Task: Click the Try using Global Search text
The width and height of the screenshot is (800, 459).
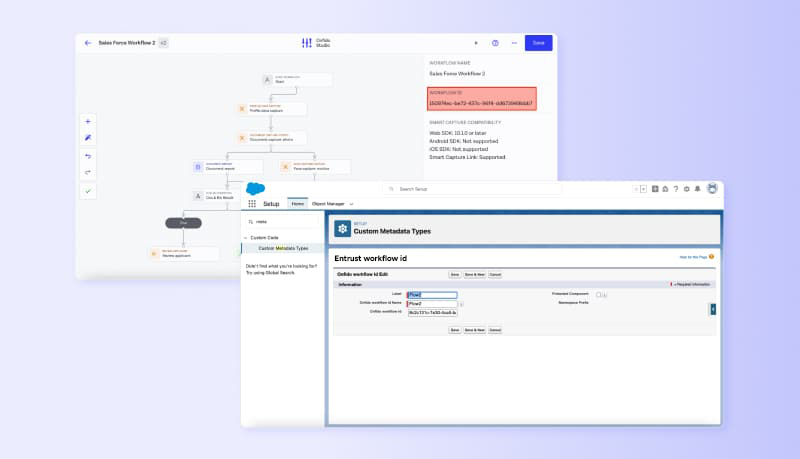Action: point(270,273)
